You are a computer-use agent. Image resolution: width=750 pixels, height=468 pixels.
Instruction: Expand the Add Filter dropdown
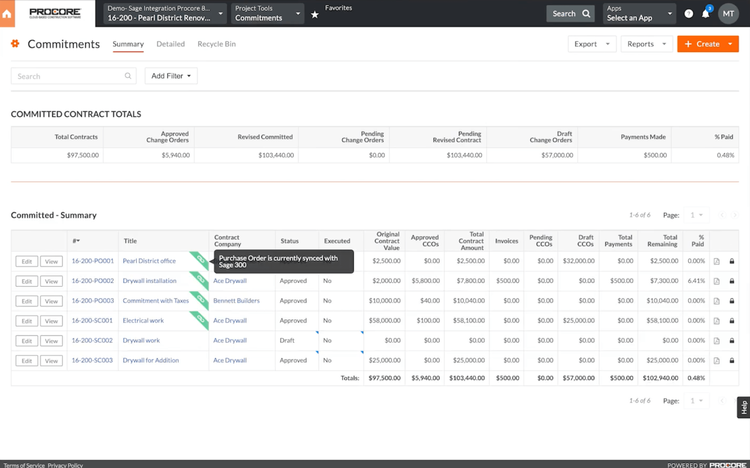(171, 76)
